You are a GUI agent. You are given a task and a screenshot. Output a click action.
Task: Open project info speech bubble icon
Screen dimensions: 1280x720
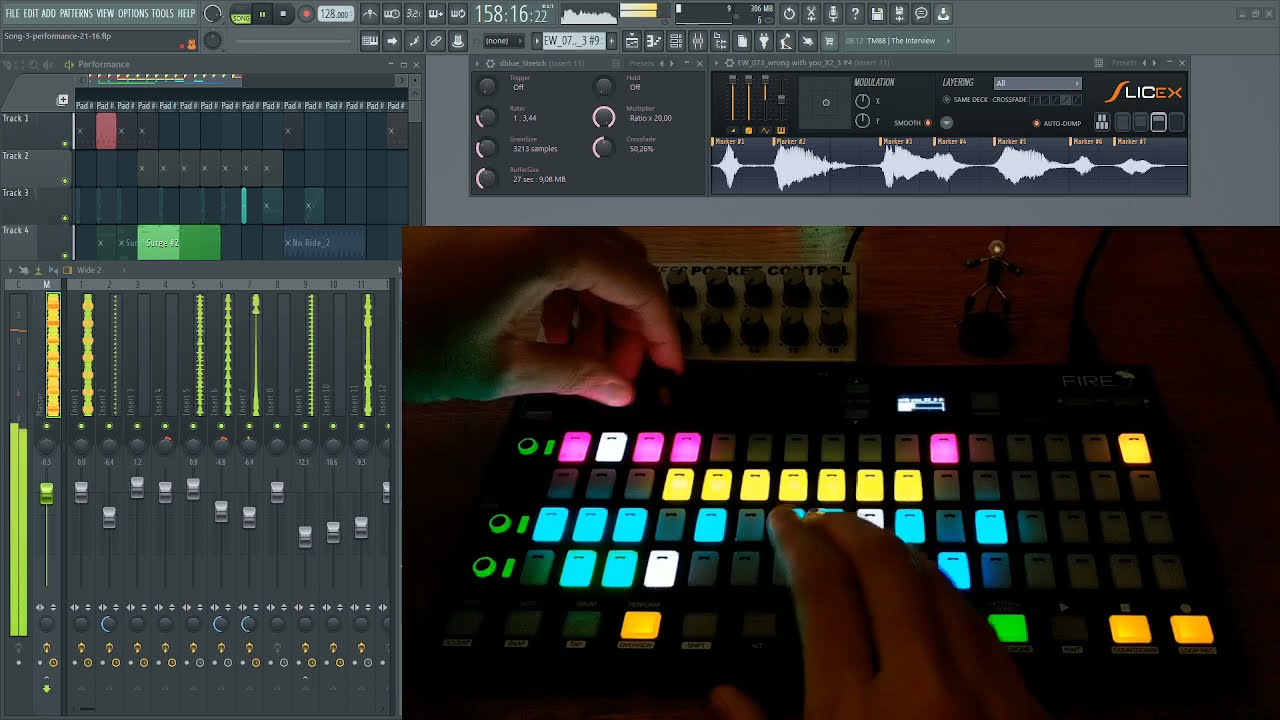coord(921,14)
